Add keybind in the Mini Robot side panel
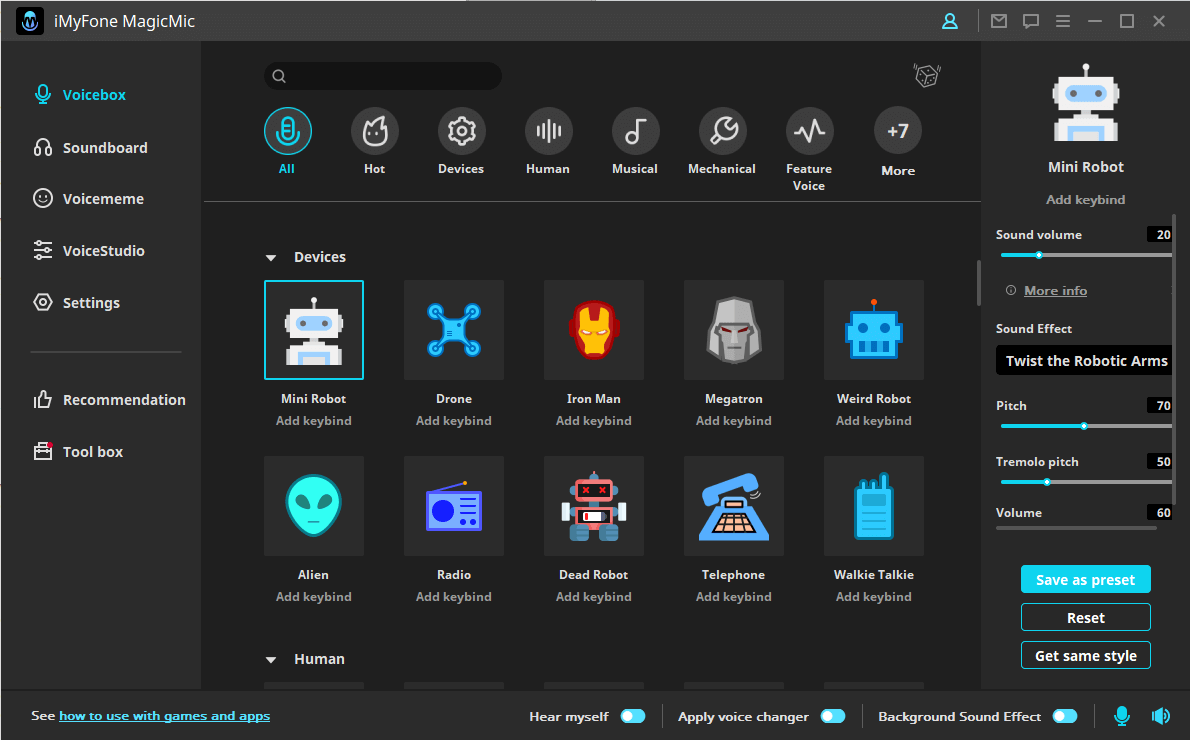Viewport: 1190px width, 740px height. point(1085,200)
